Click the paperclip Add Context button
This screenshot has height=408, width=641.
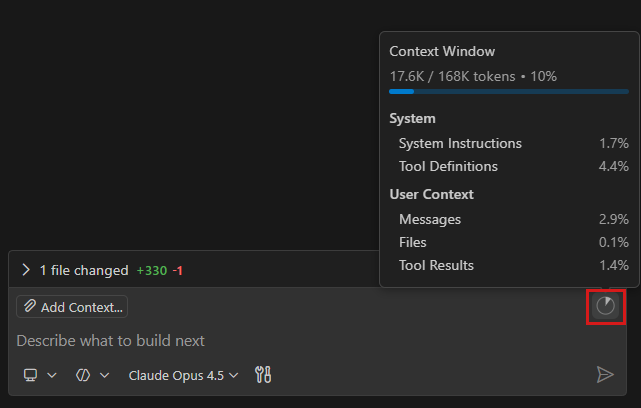point(72,307)
